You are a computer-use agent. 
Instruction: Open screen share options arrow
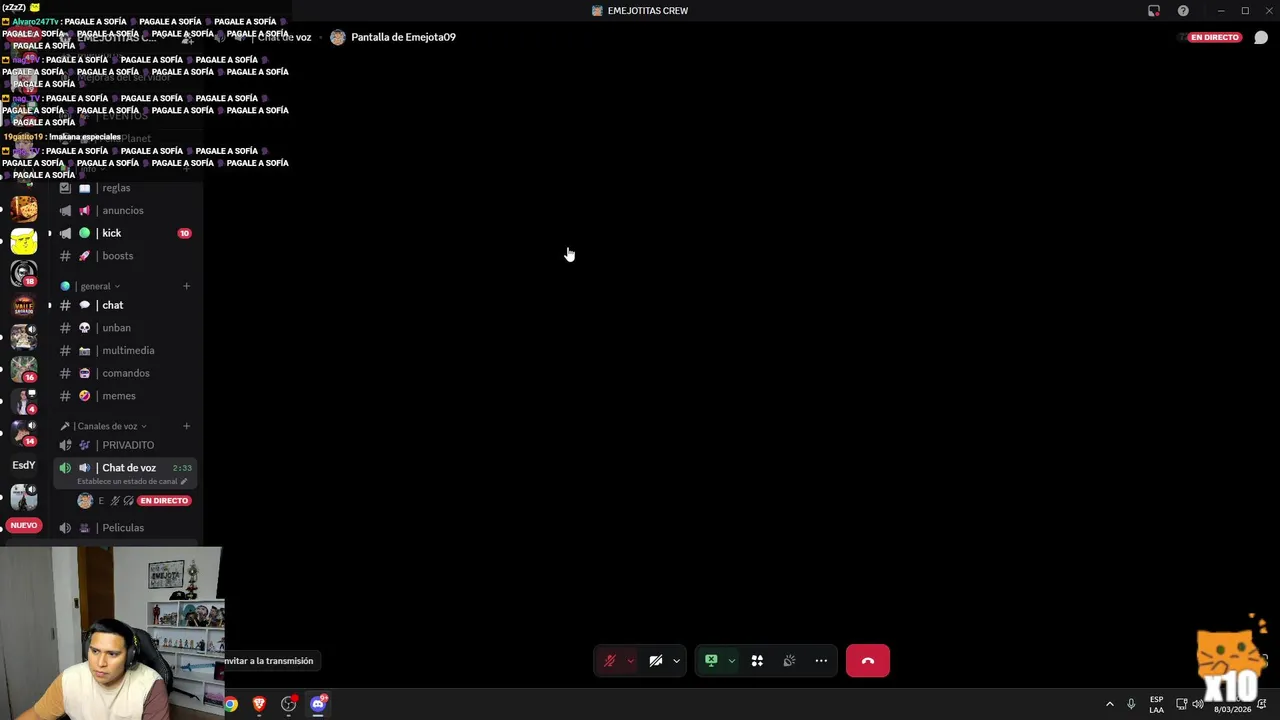[731, 661]
